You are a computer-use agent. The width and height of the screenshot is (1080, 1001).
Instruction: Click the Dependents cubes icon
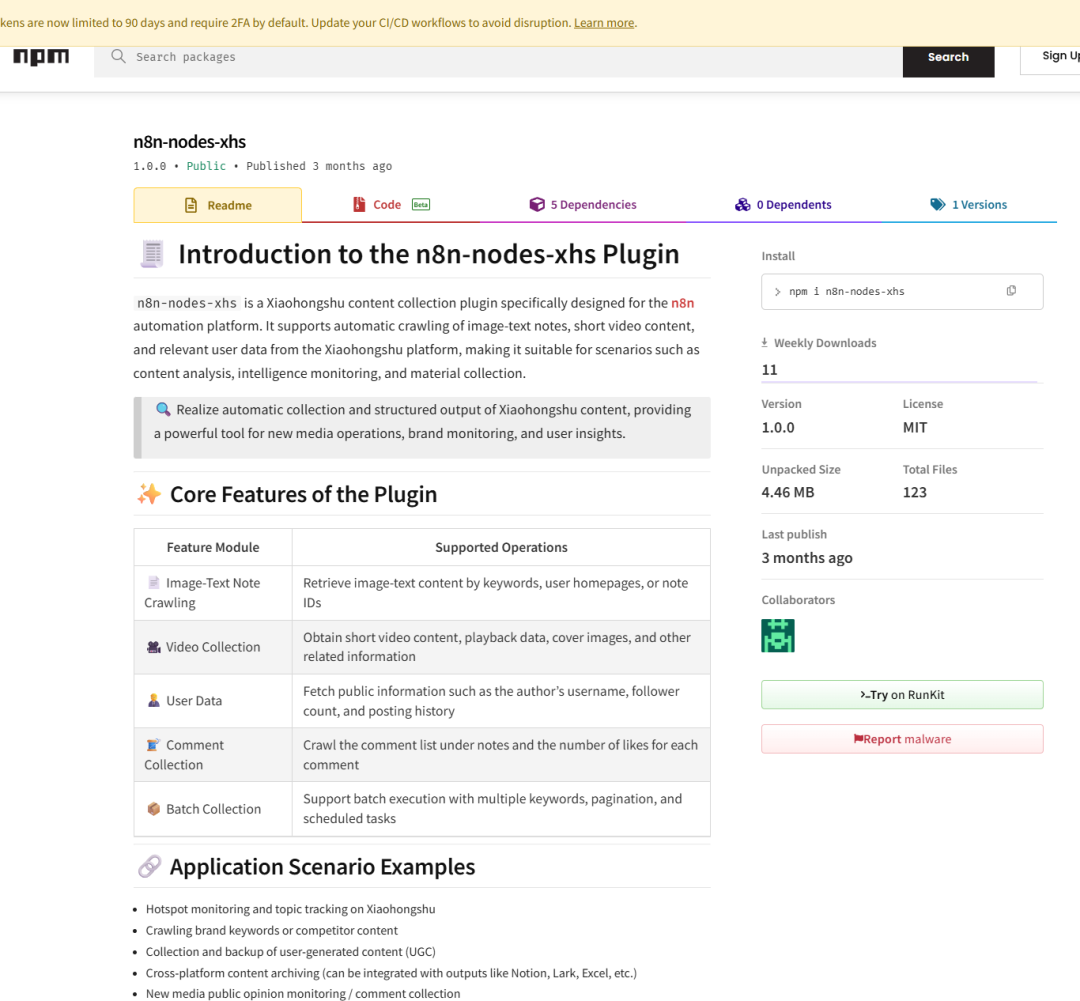[x=742, y=205]
